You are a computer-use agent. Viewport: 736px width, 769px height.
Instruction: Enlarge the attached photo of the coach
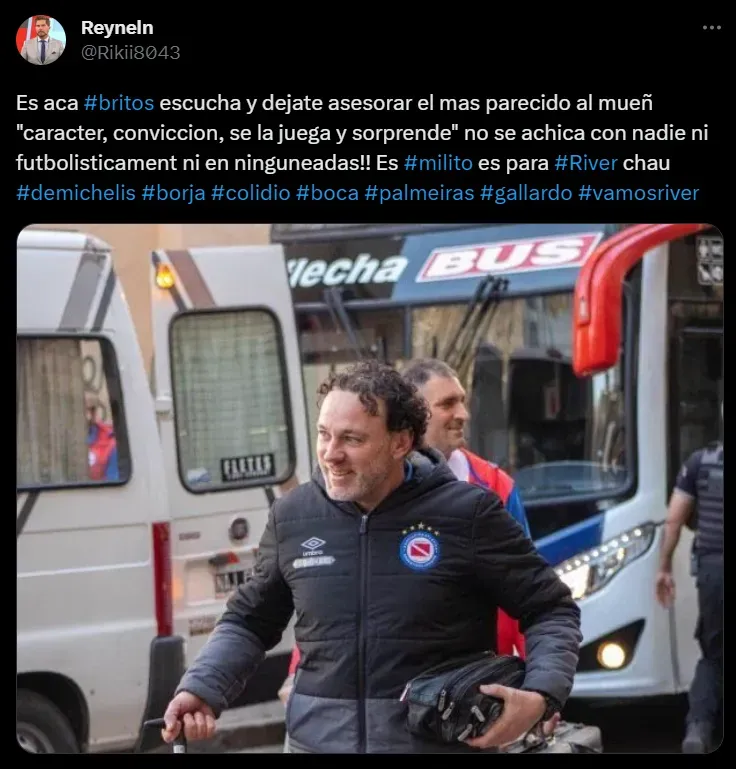click(x=370, y=488)
